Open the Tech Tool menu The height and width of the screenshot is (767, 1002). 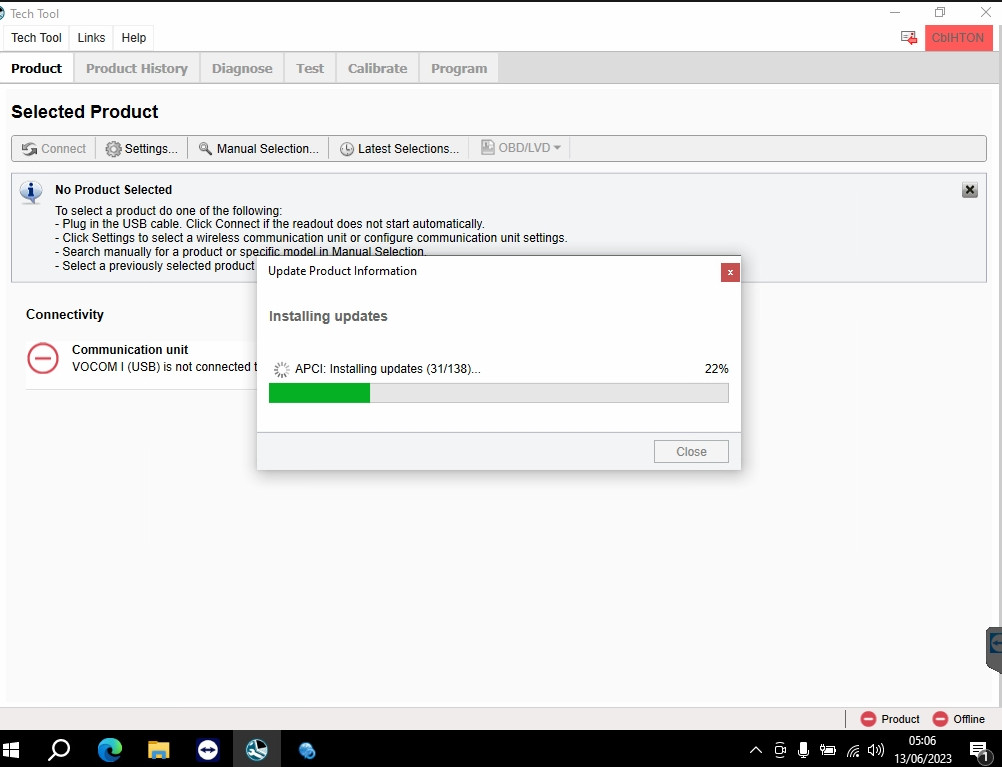(36, 38)
